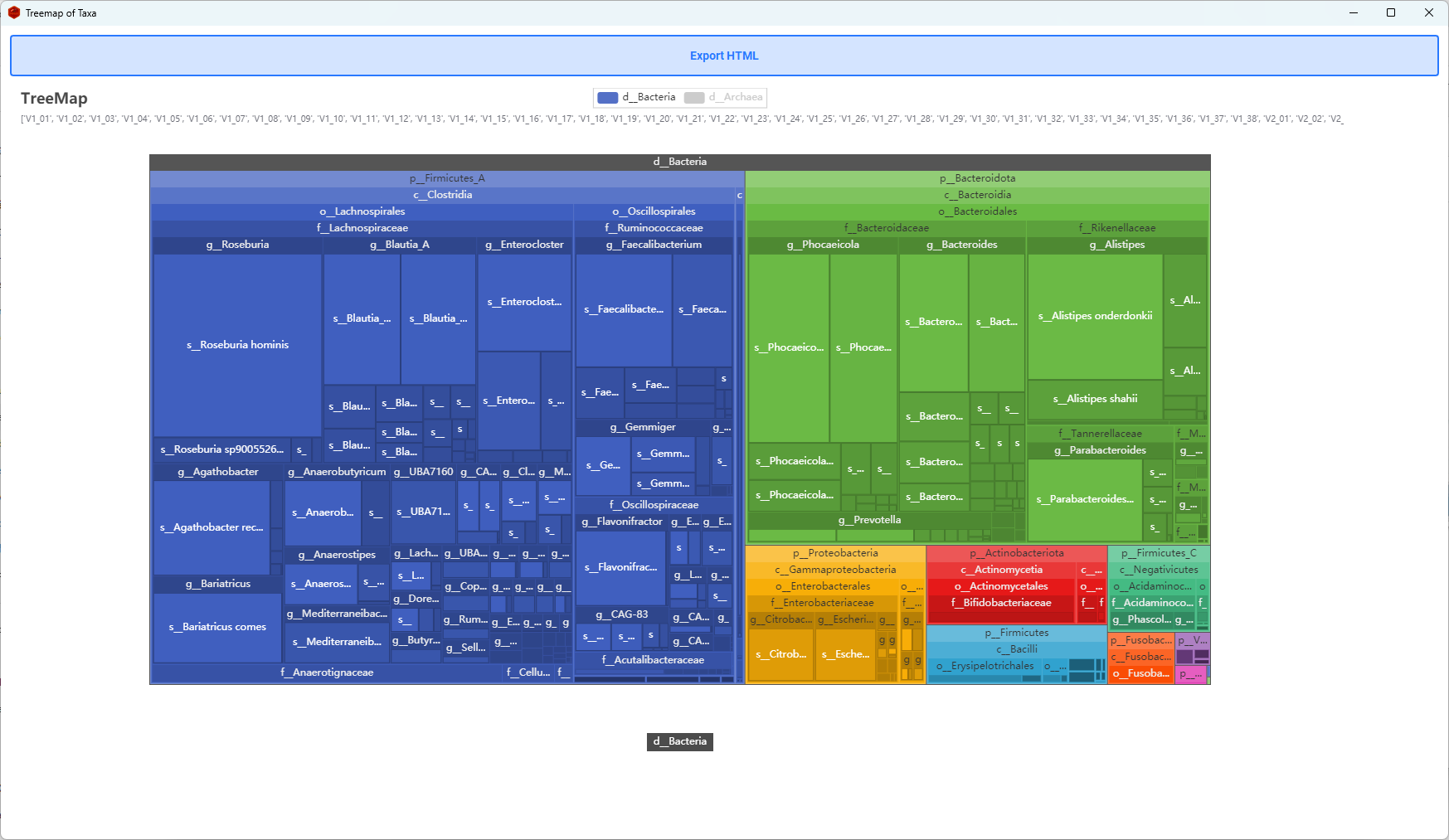Select the g__Enterocloster genus header
Screen dimensions: 1449x840
coord(524,245)
